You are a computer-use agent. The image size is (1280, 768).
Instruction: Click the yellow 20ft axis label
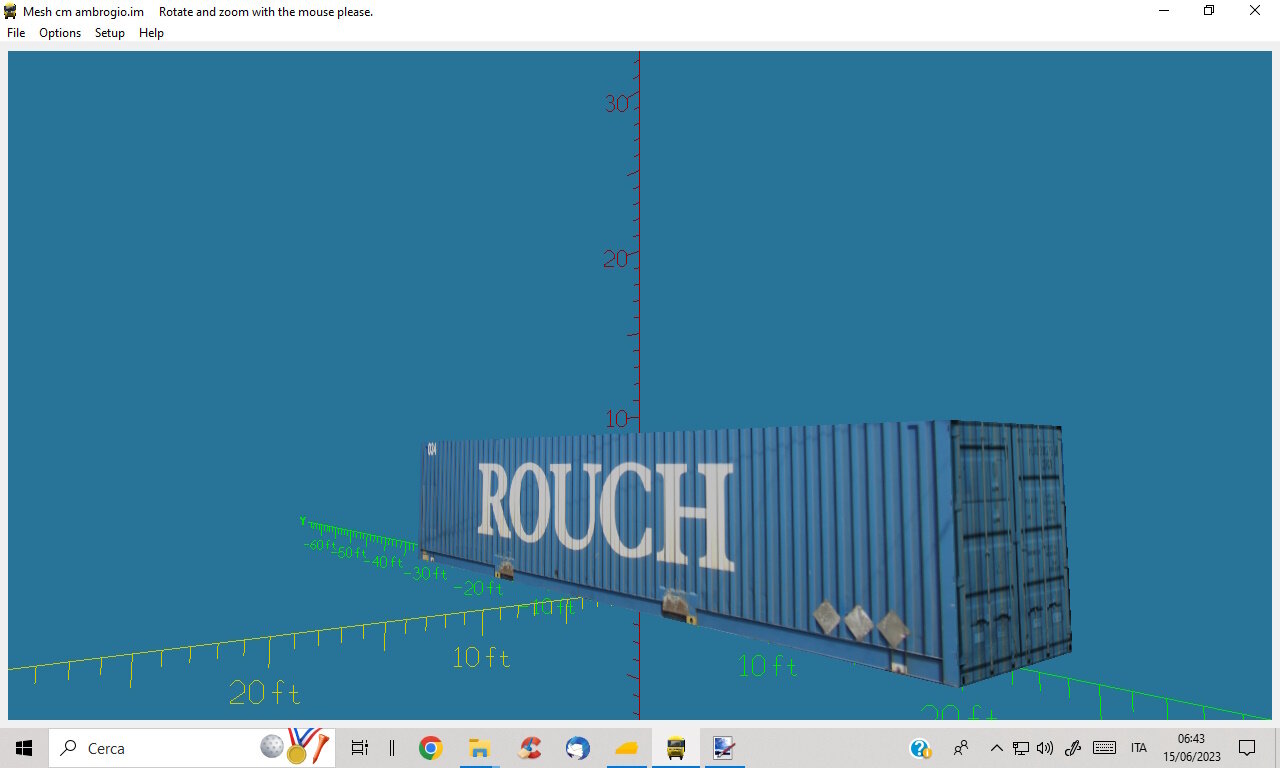pos(264,692)
